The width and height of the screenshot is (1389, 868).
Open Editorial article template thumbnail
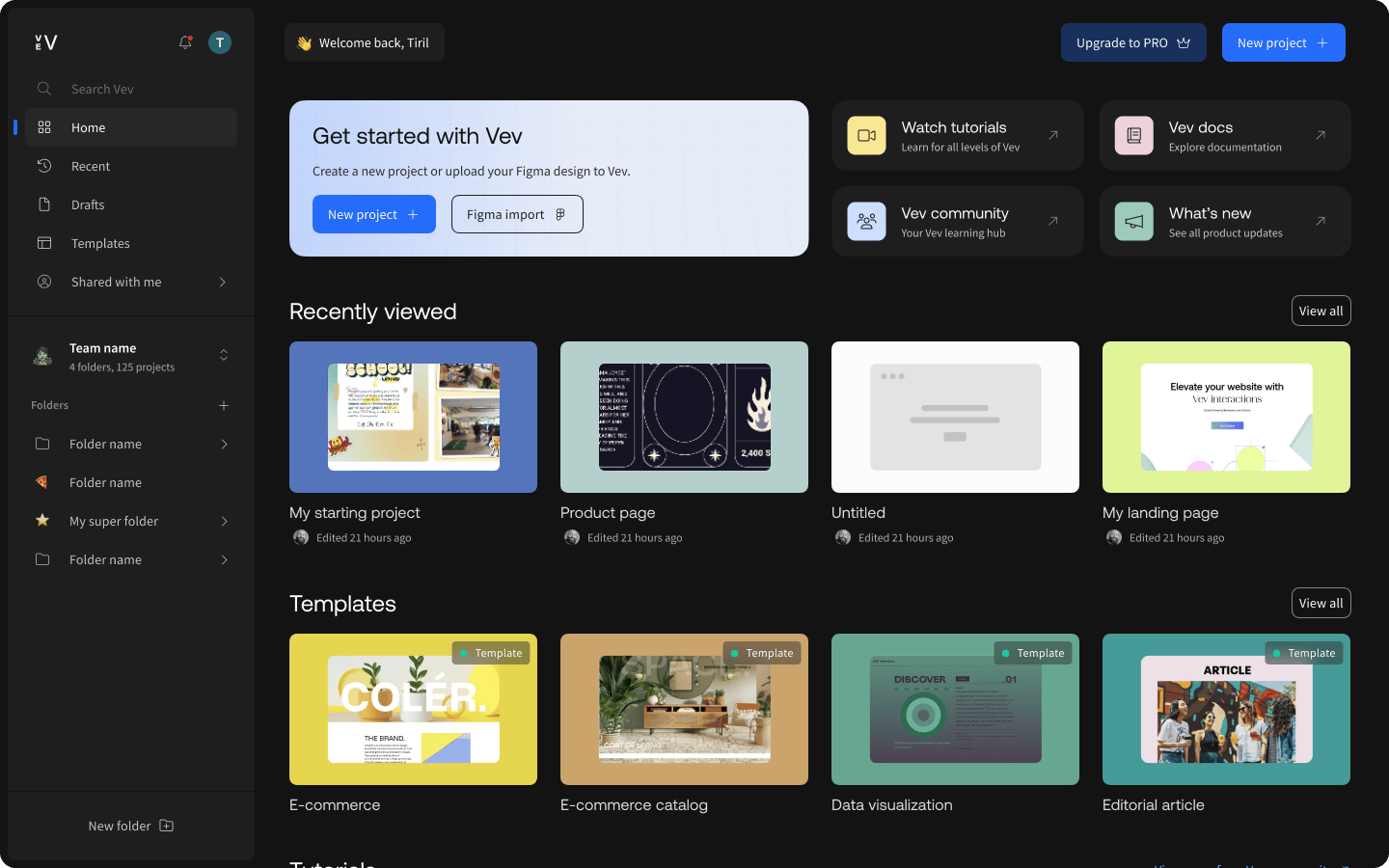(1226, 709)
